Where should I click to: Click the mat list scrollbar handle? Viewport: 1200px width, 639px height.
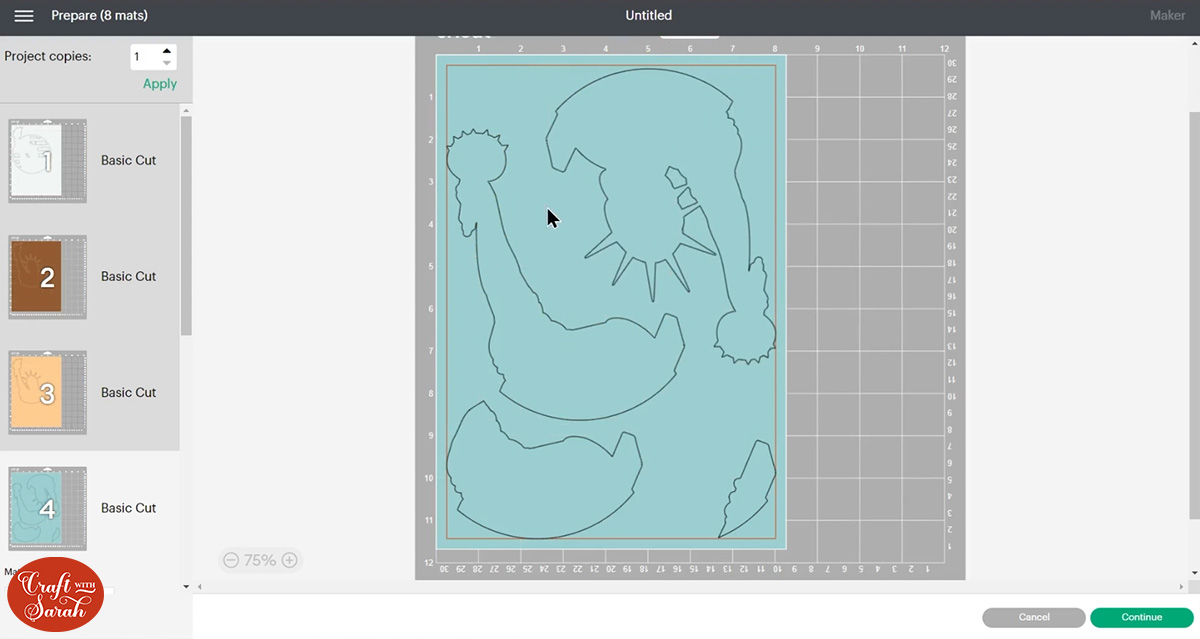185,220
